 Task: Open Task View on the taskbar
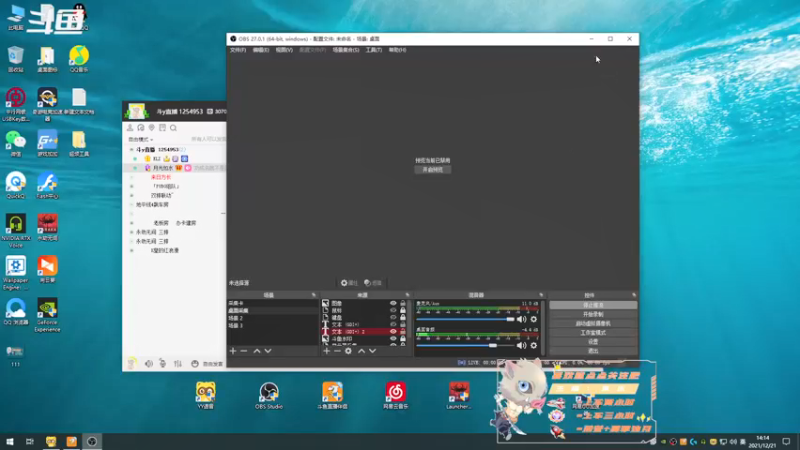(x=30, y=441)
